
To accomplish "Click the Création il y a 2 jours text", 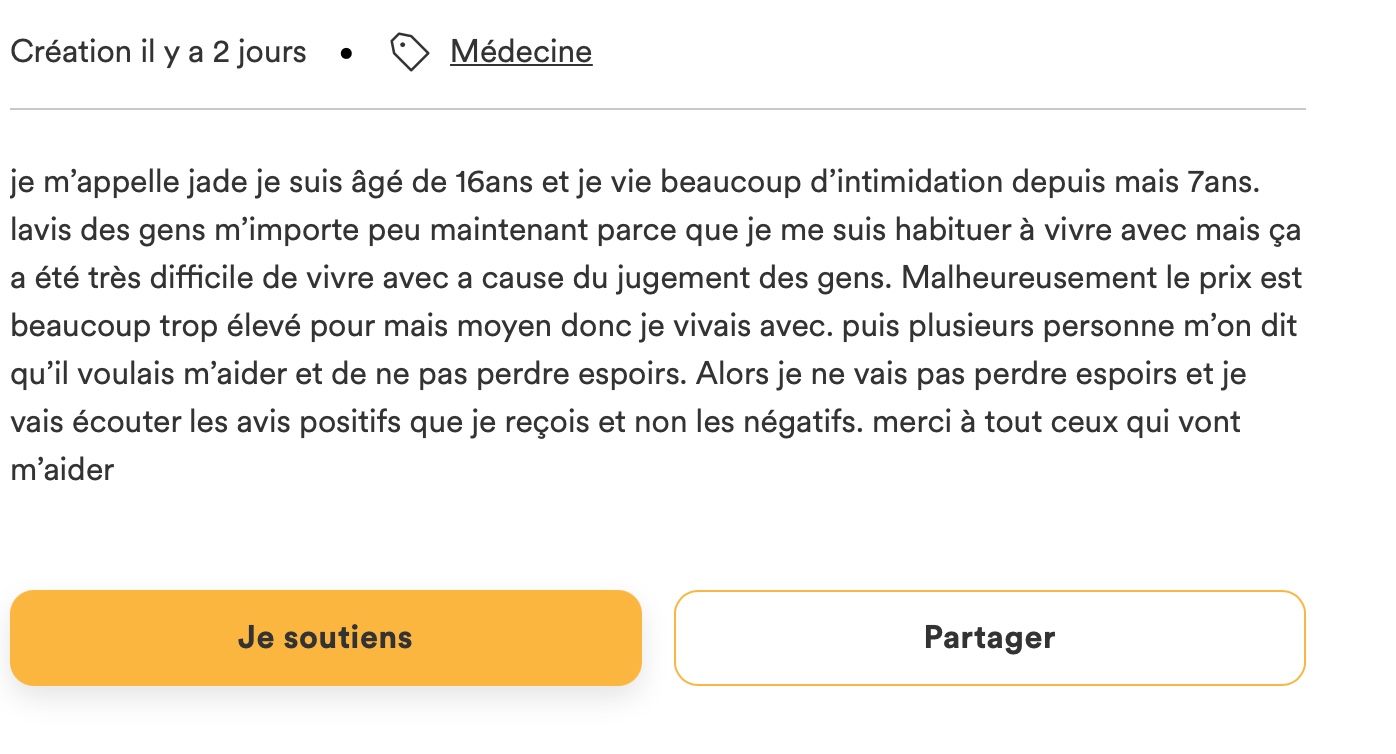I will tap(159, 52).
